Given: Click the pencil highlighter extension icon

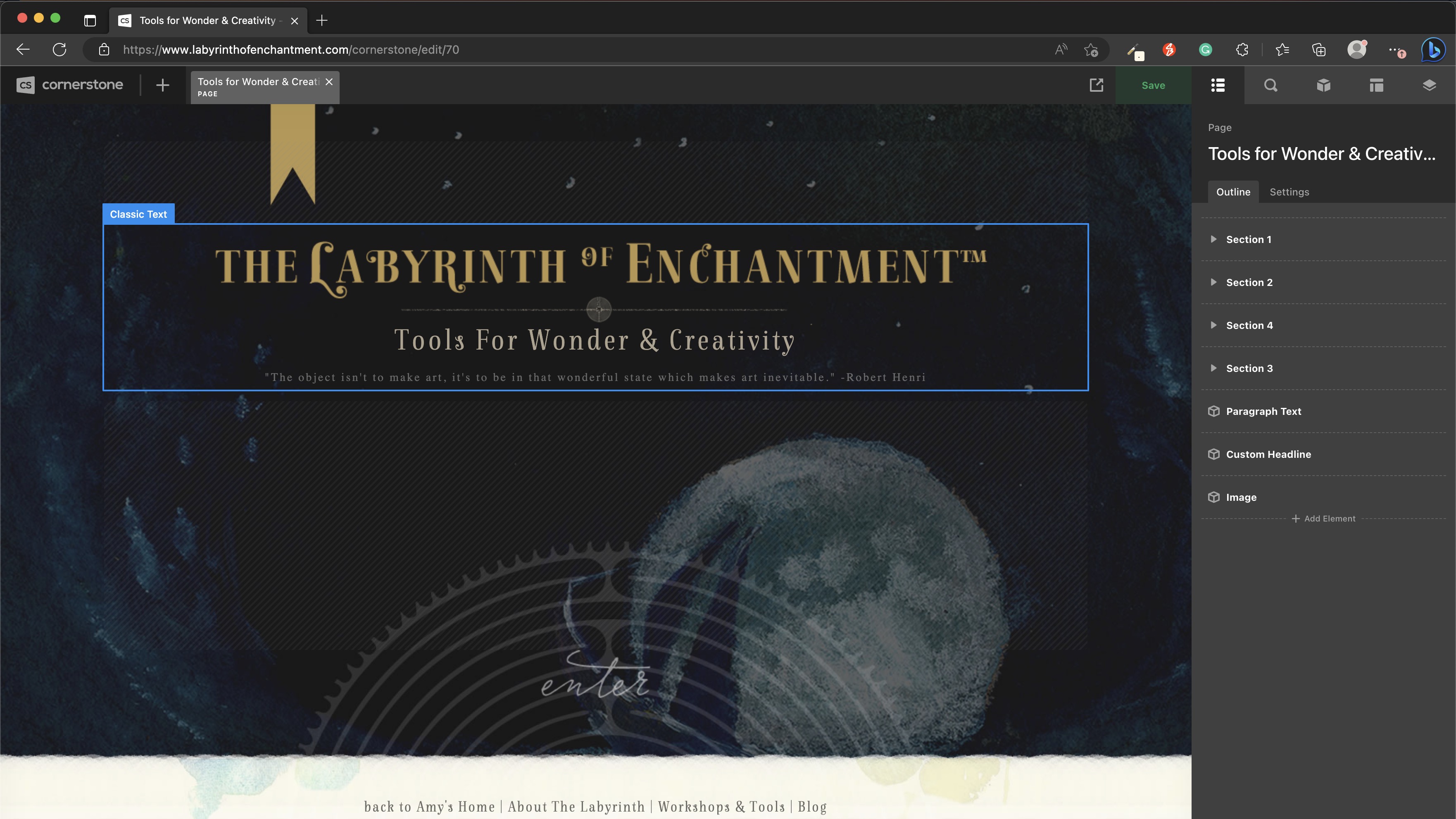Looking at the screenshot, I should click(1135, 51).
